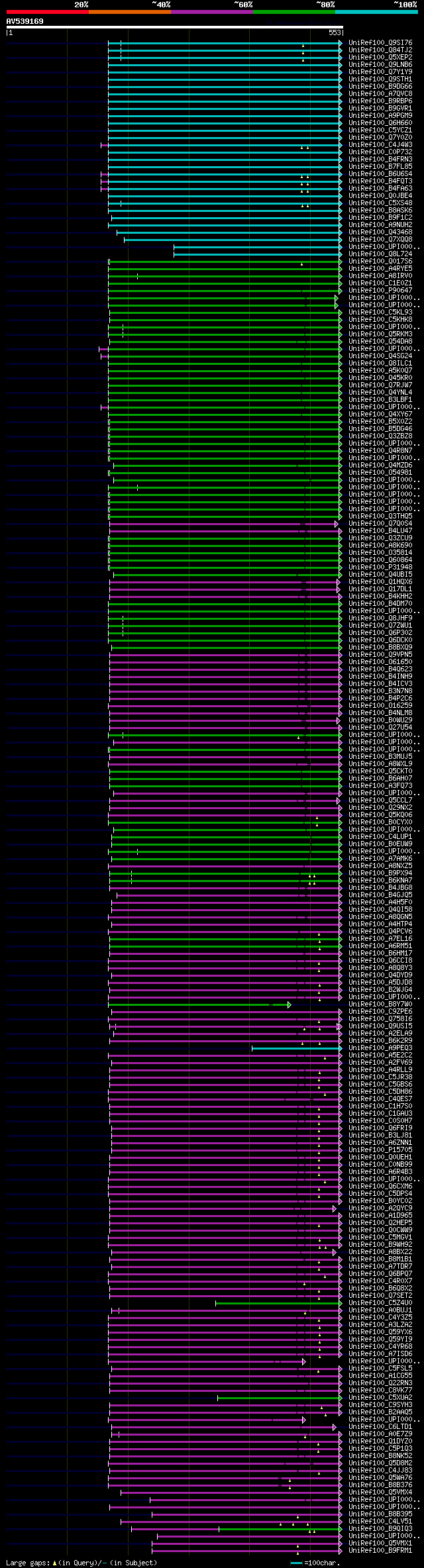Click the cyan ~100% identity legend segment
424x1568 pixels.
[376, 12]
